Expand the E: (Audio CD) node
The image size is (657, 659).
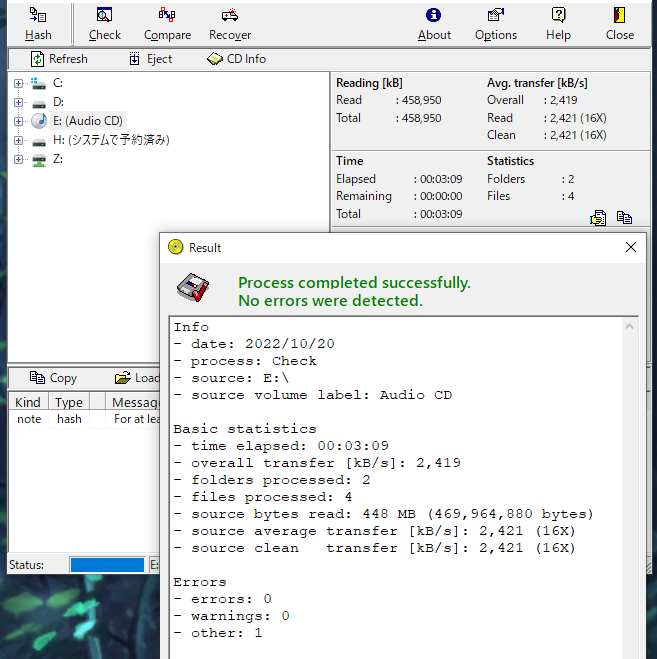tap(19, 121)
